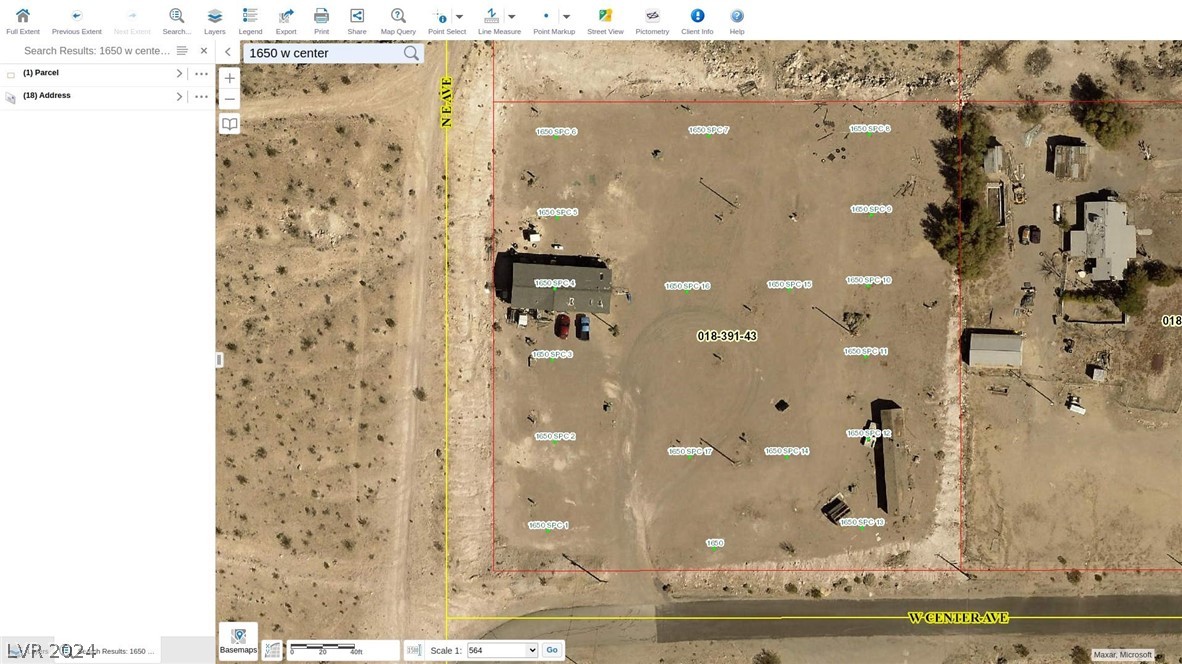Click the Export icon

[285, 16]
